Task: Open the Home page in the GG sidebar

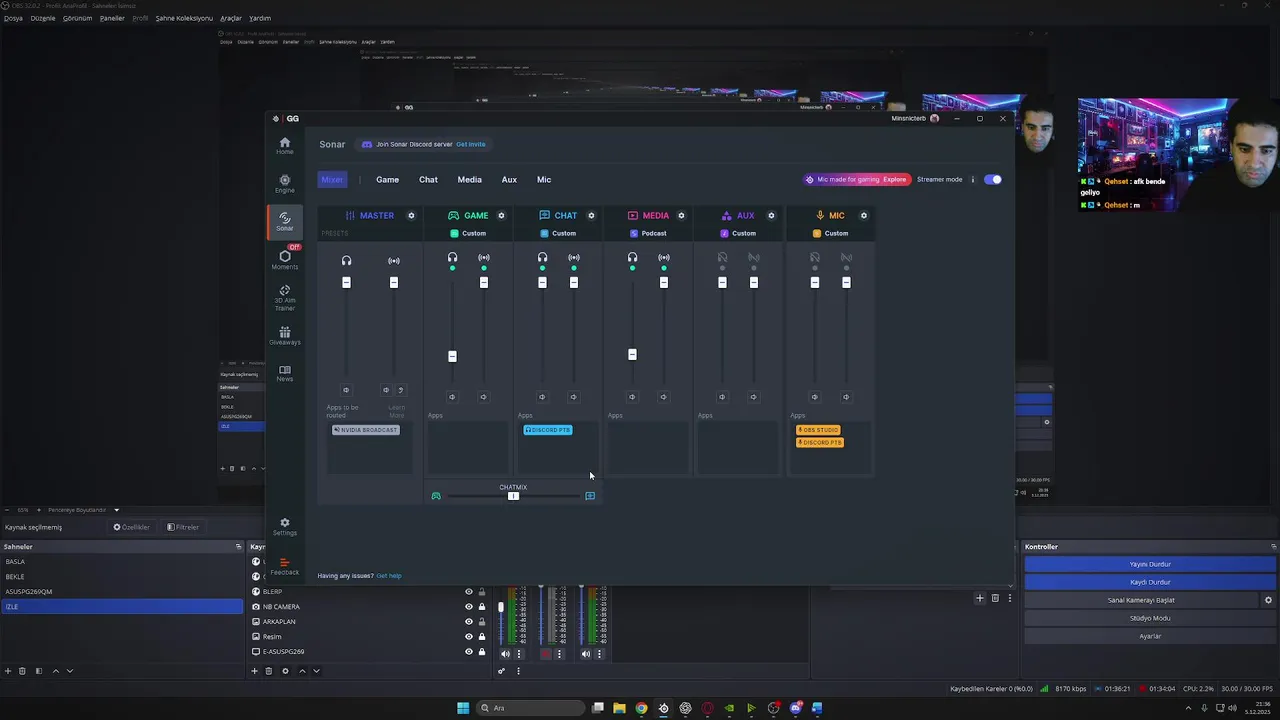Action: tap(285, 146)
